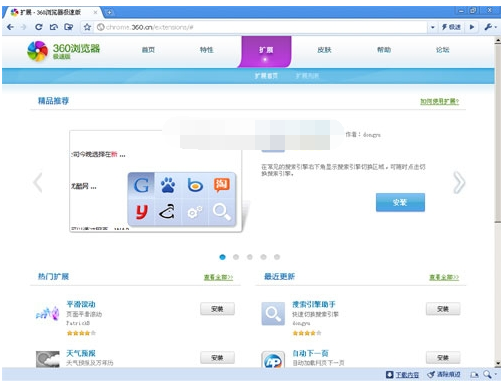Select the 扩展首页 sub-tab
This screenshot has width=501, height=383.
click(266, 76)
